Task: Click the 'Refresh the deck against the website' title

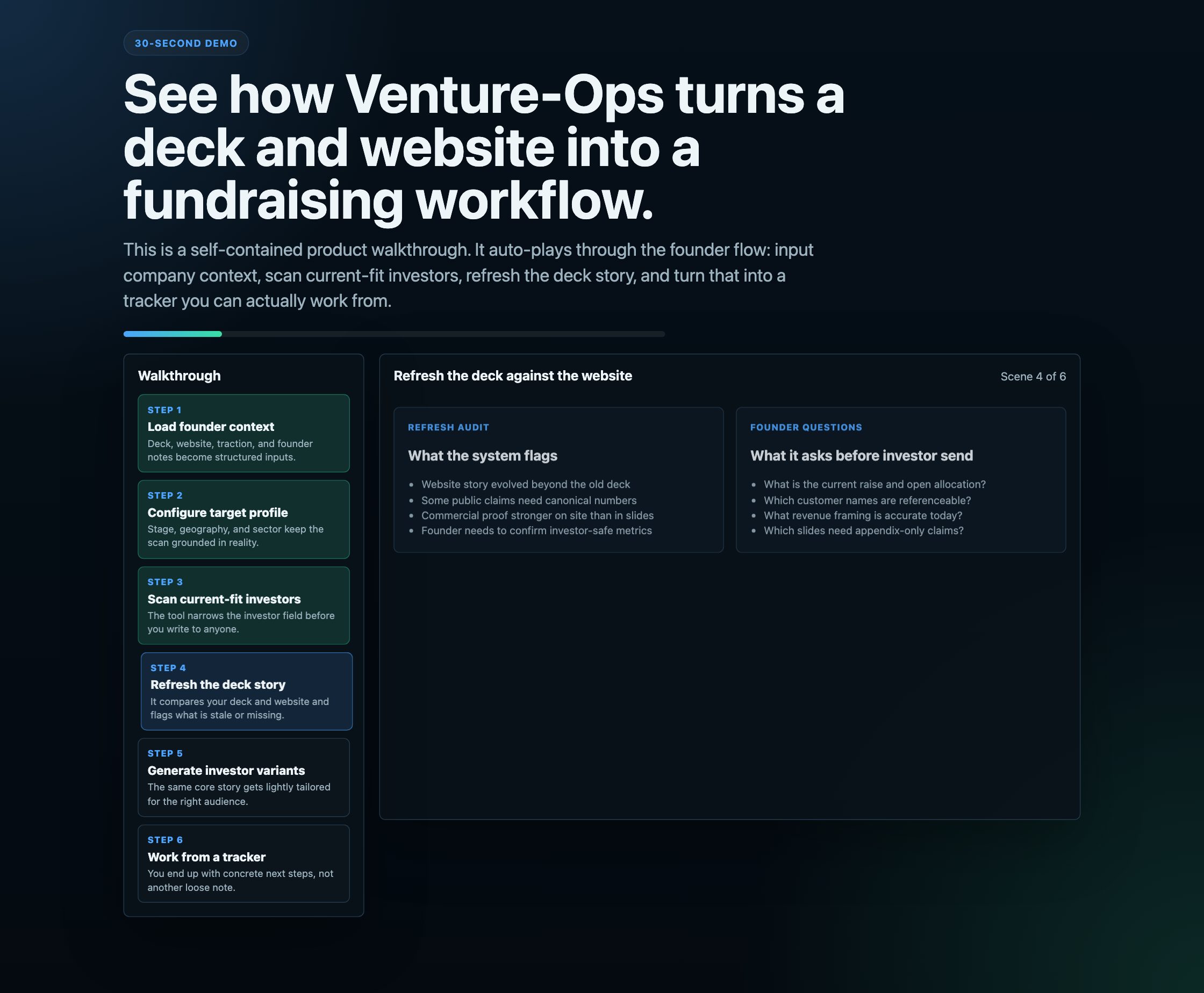Action: [x=513, y=376]
